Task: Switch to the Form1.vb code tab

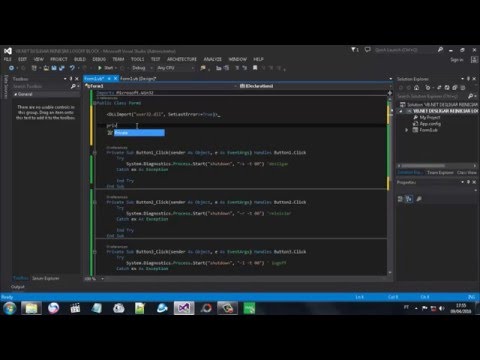Action: pos(94,79)
